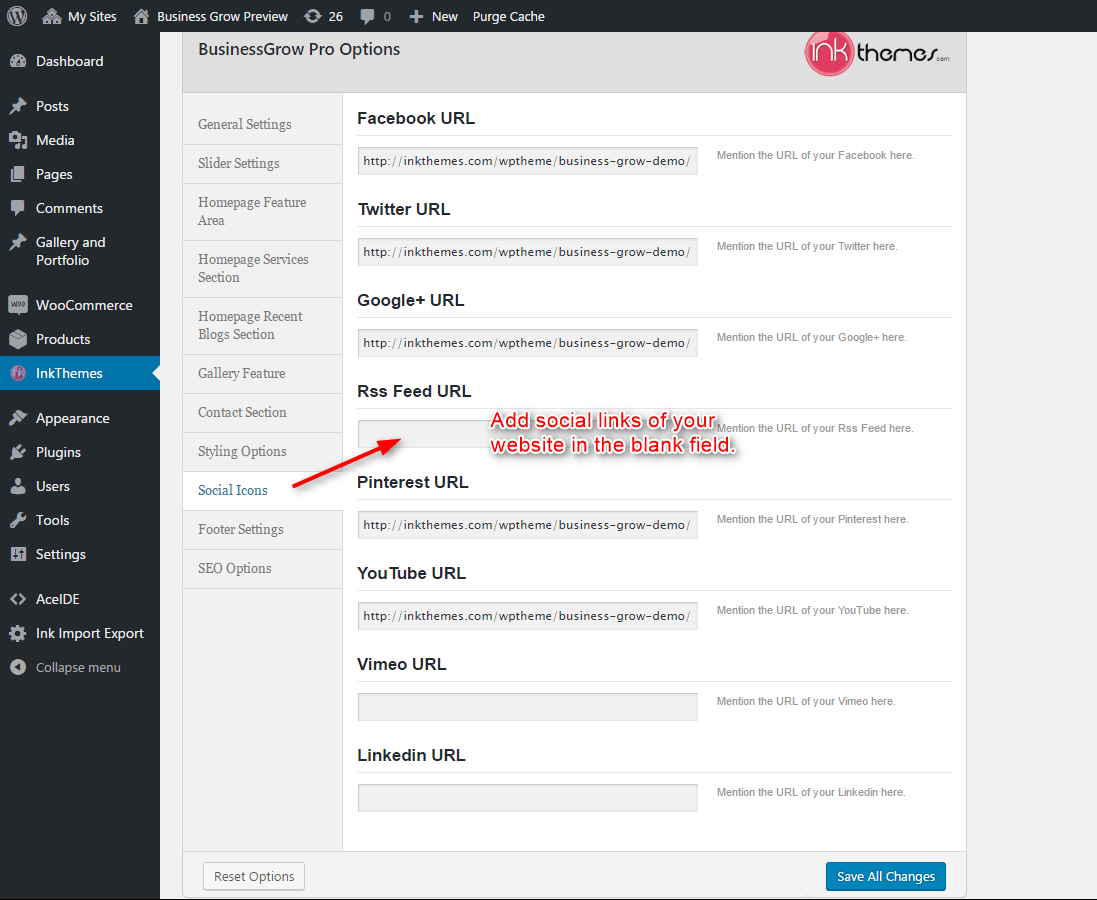Click the Settings sliders icon
The image size is (1097, 900).
click(x=18, y=554)
